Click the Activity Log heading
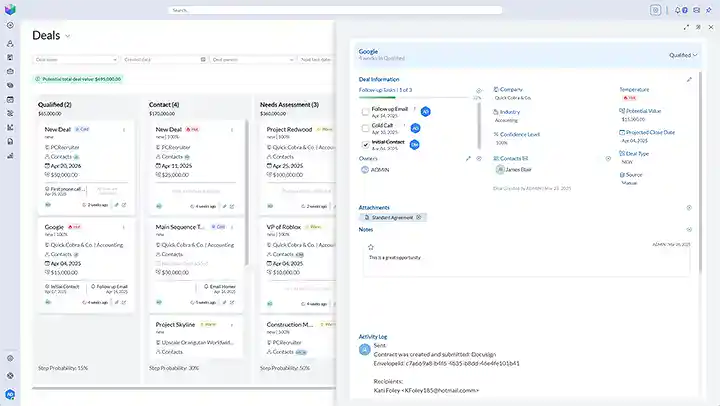This screenshot has width=720, height=406. pos(373,337)
